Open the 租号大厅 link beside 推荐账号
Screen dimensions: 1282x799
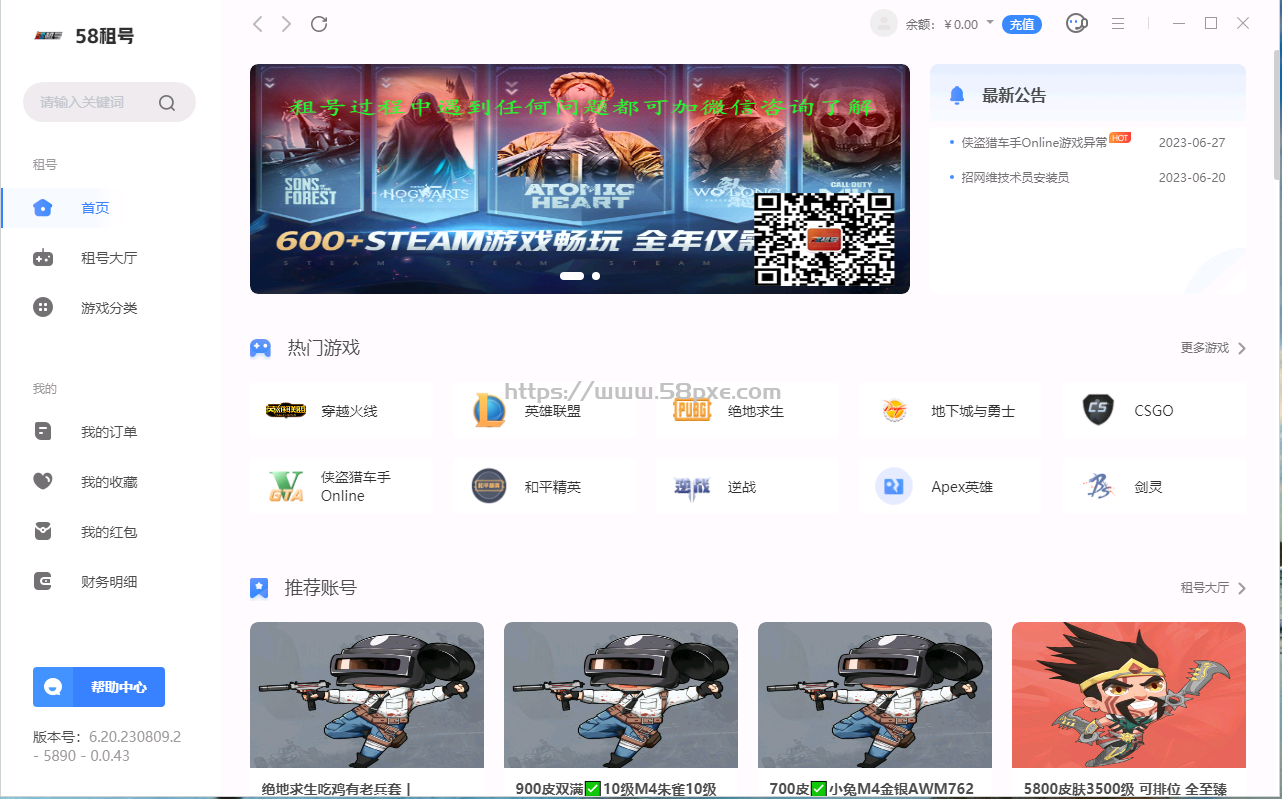(1204, 588)
